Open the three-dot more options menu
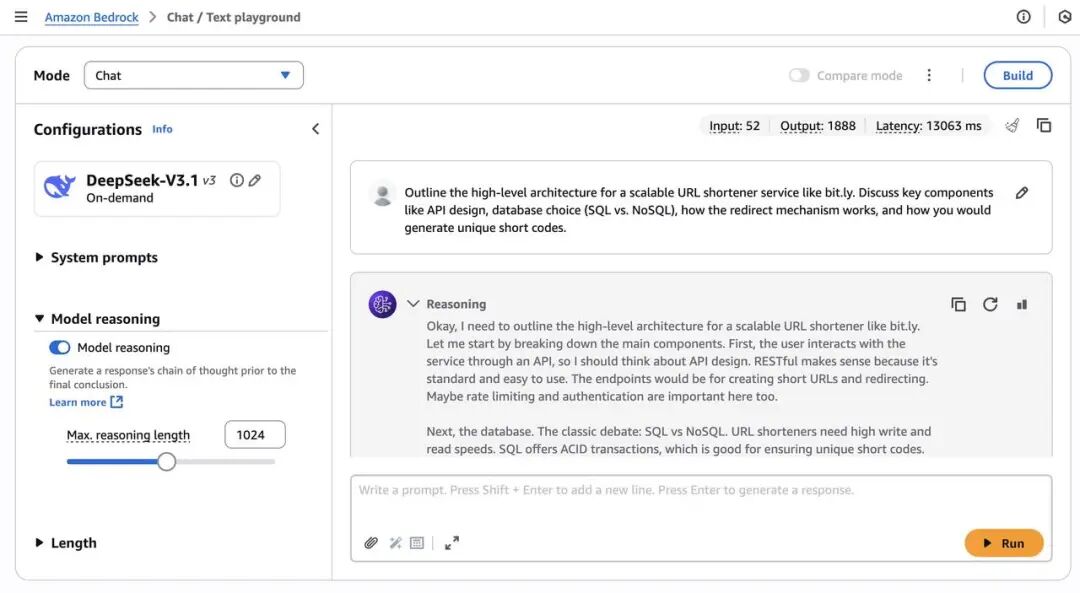The height and width of the screenshot is (593, 1080). click(x=928, y=75)
